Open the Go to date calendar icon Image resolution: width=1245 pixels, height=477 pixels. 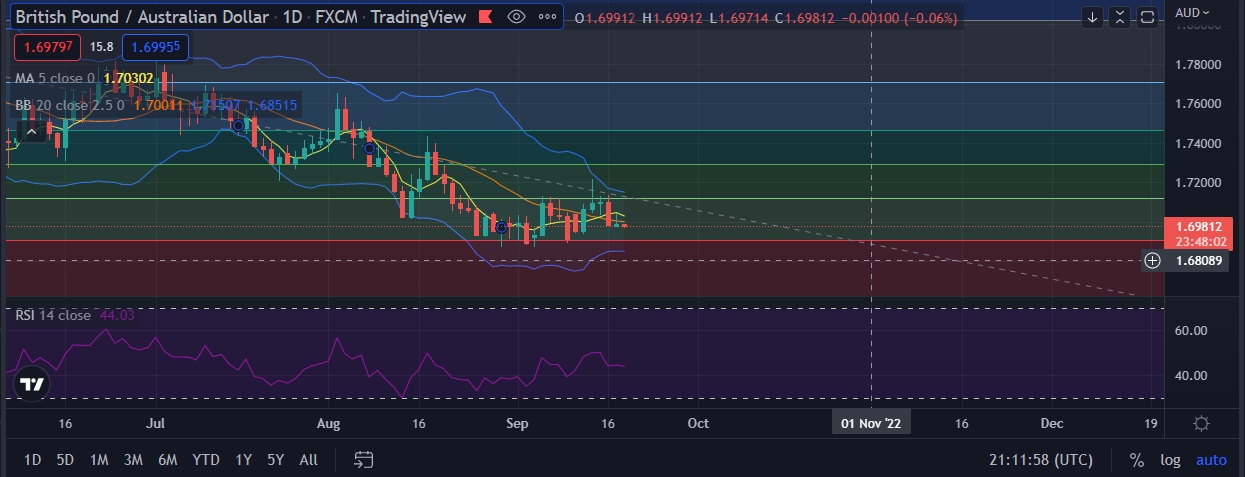coord(364,460)
